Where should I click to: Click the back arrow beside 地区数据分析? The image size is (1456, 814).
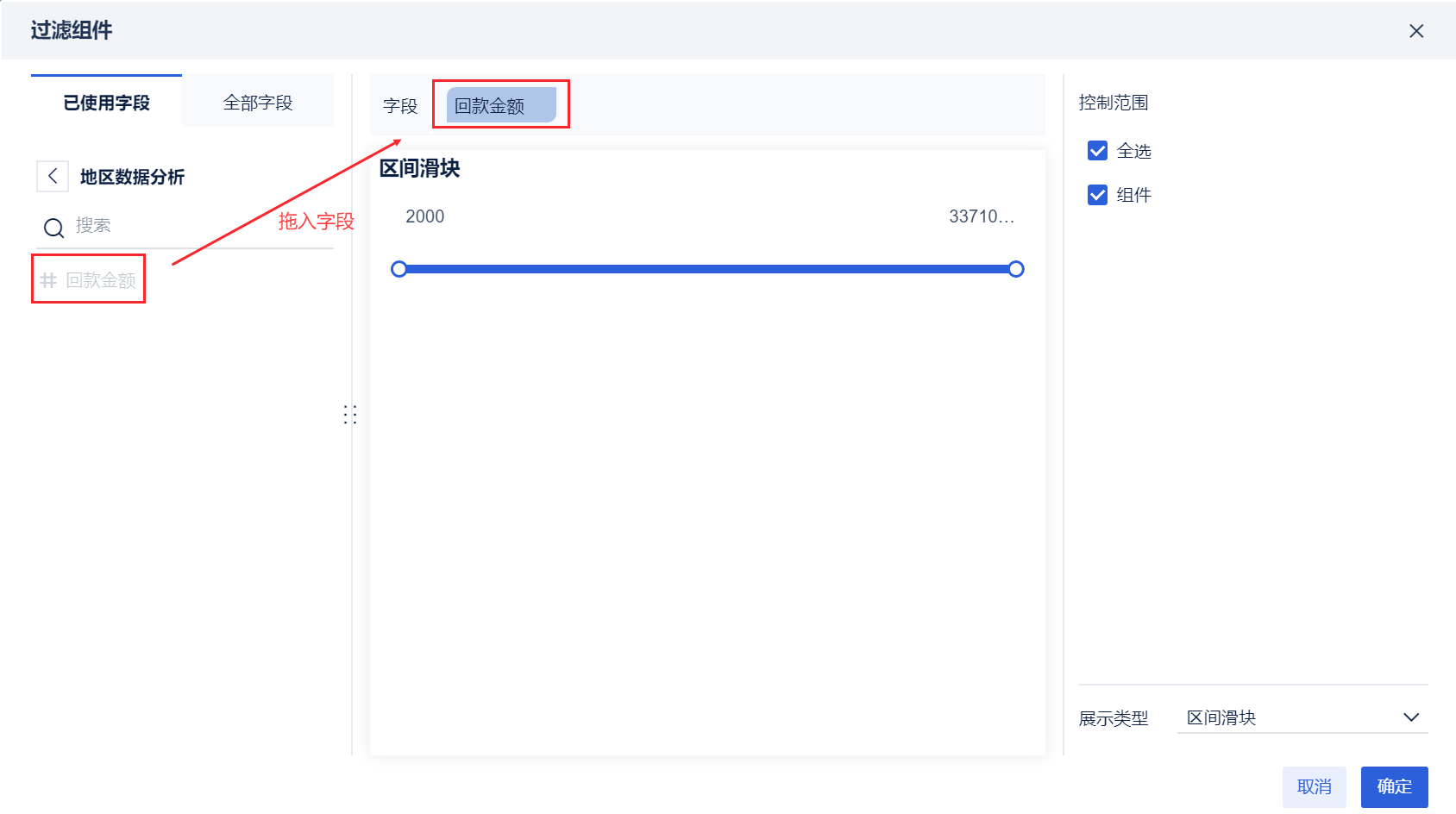click(x=53, y=176)
